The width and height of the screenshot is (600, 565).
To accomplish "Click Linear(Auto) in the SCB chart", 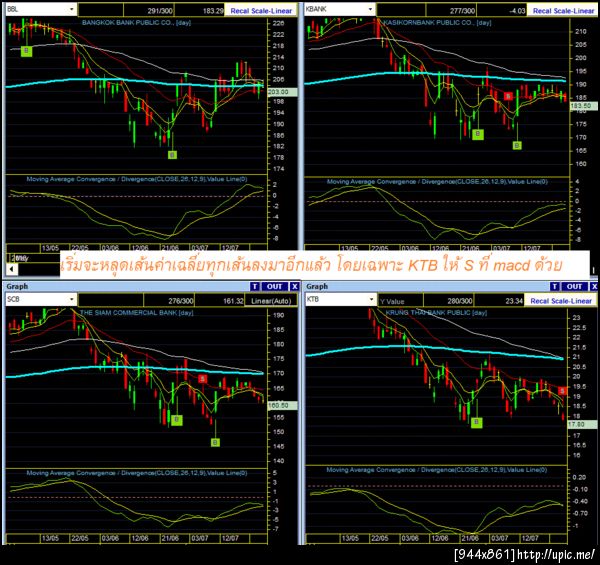I will (x=271, y=301).
